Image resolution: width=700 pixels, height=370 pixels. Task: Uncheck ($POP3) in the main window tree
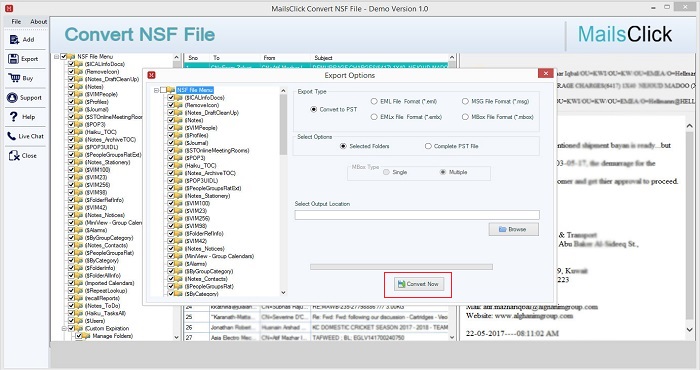pos(71,125)
